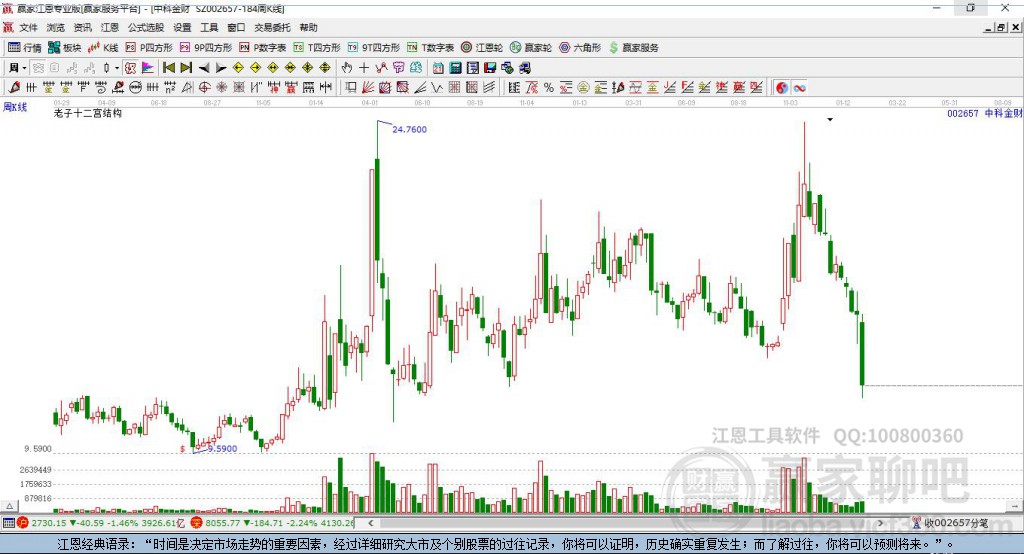
Task: Minimize the inner chart window
Action: 988,27
